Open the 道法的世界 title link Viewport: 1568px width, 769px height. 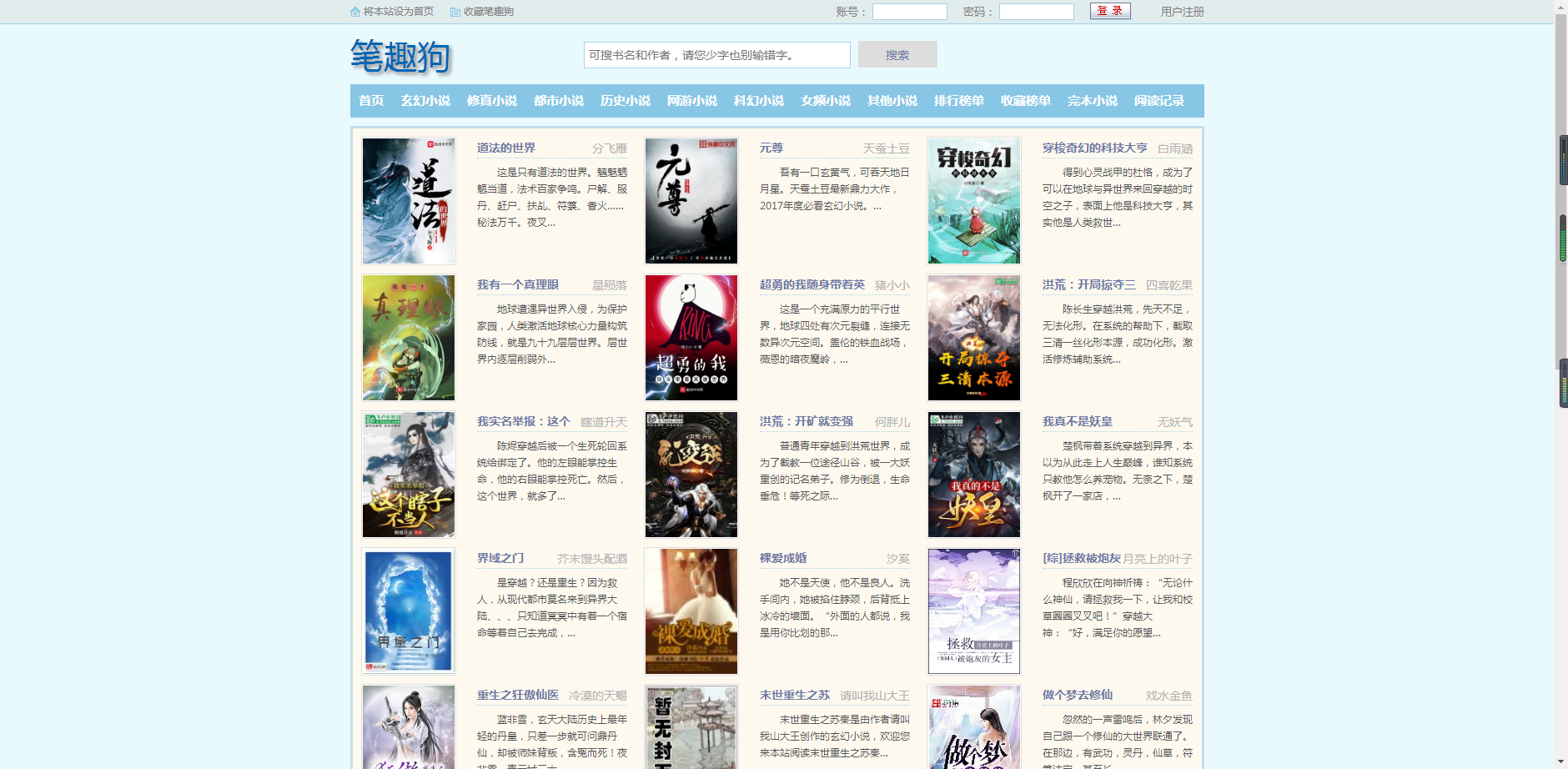(506, 148)
